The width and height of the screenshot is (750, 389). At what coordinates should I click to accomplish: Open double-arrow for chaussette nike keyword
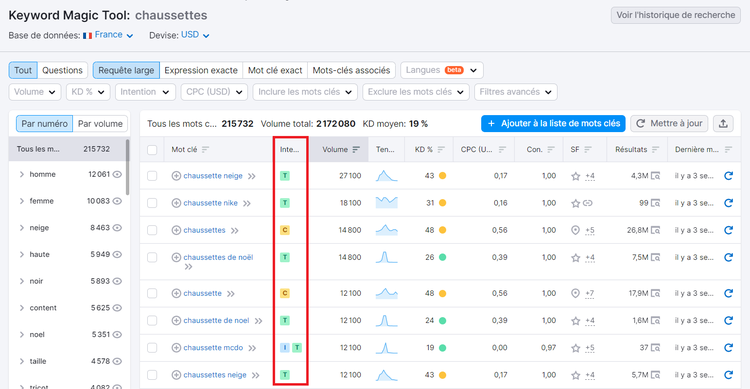tap(247, 203)
